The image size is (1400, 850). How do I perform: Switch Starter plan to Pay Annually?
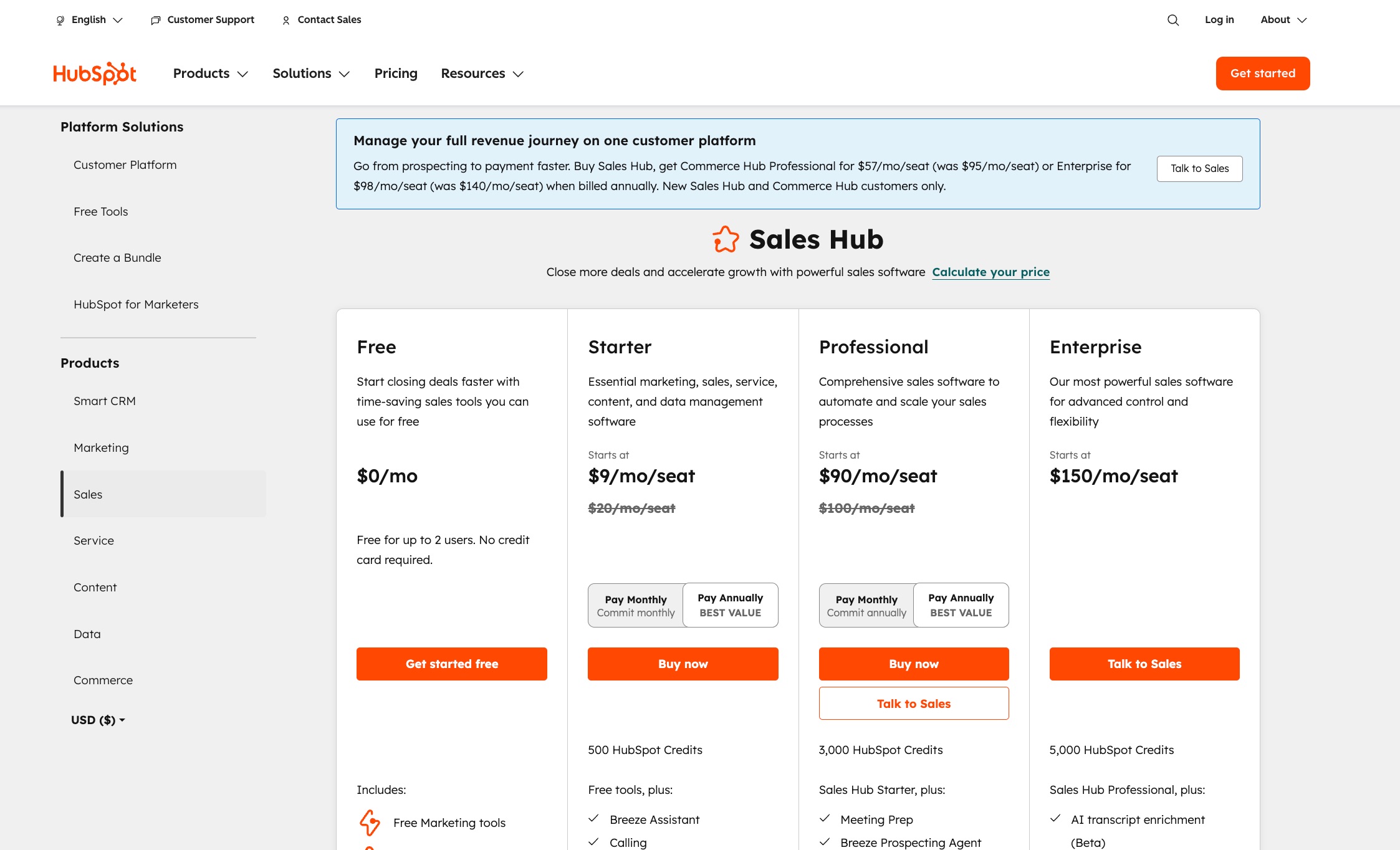click(x=730, y=604)
